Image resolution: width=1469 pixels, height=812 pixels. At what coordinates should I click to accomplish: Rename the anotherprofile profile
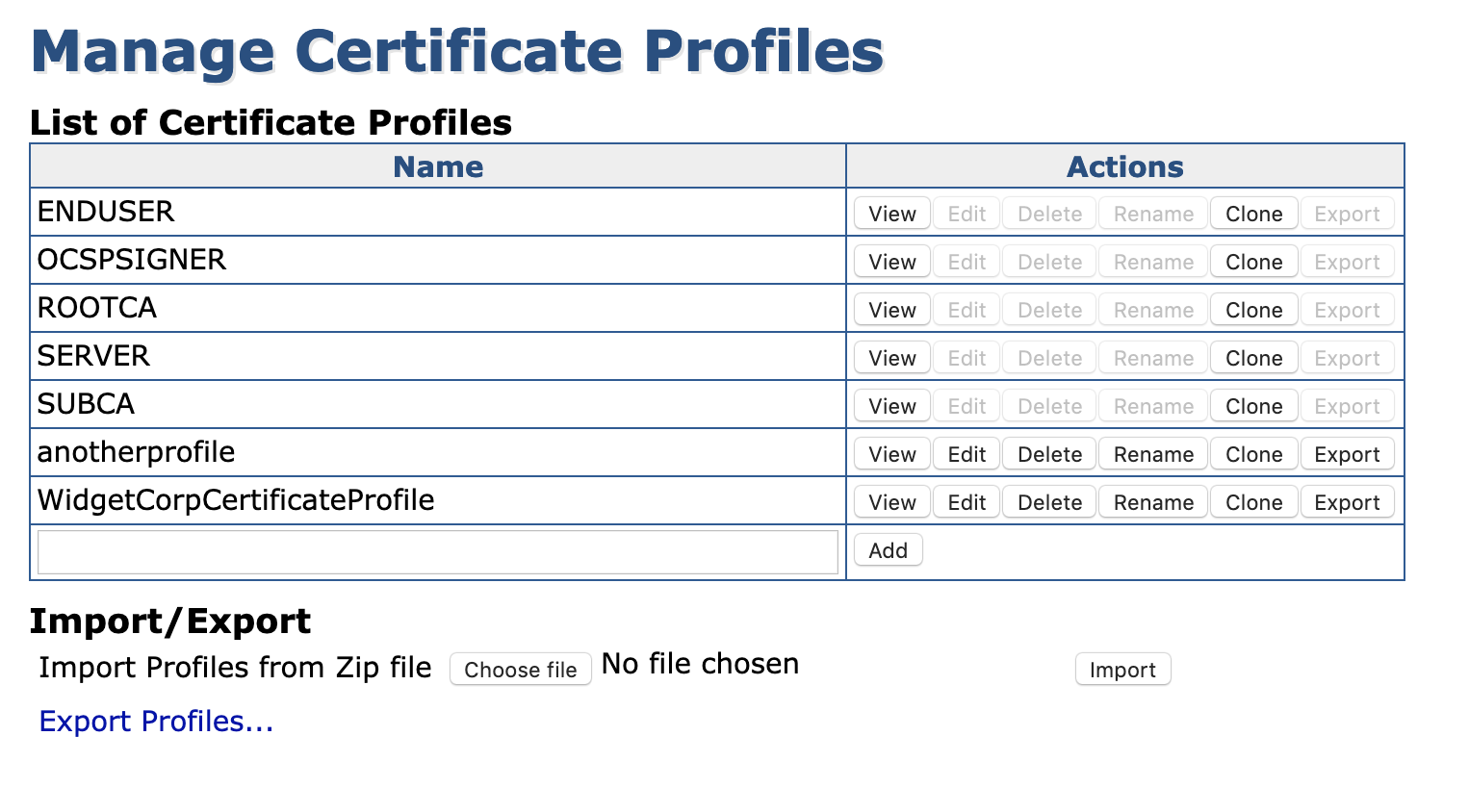coord(1152,453)
